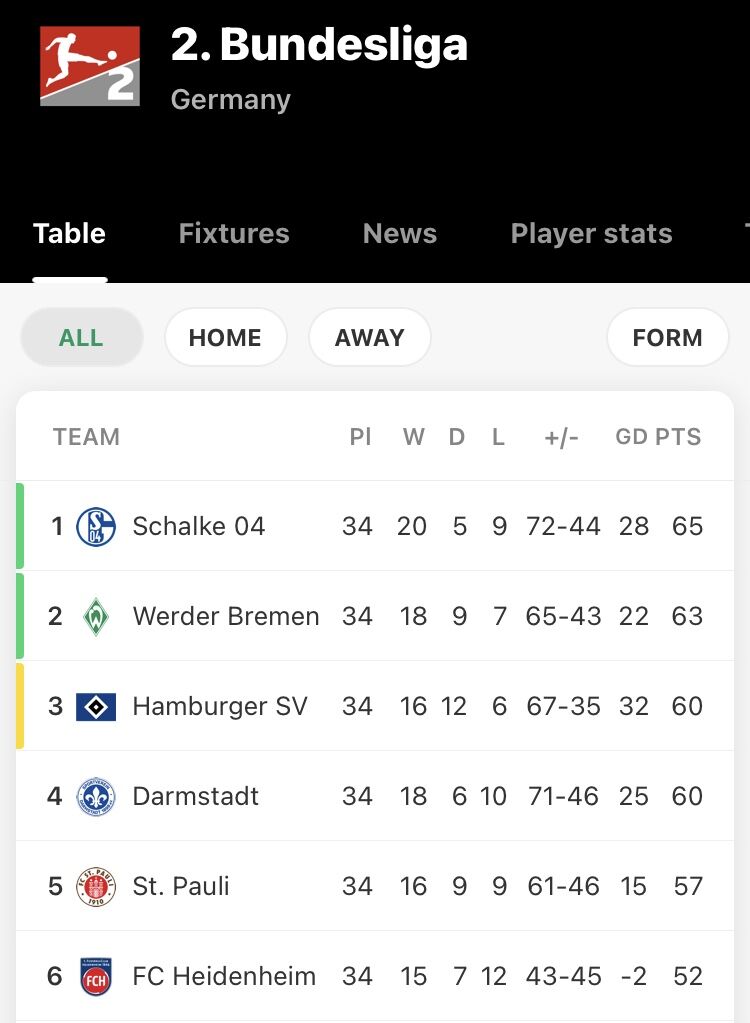Switch table filter to AWAY
This screenshot has width=750, height=1023.
pos(370,337)
